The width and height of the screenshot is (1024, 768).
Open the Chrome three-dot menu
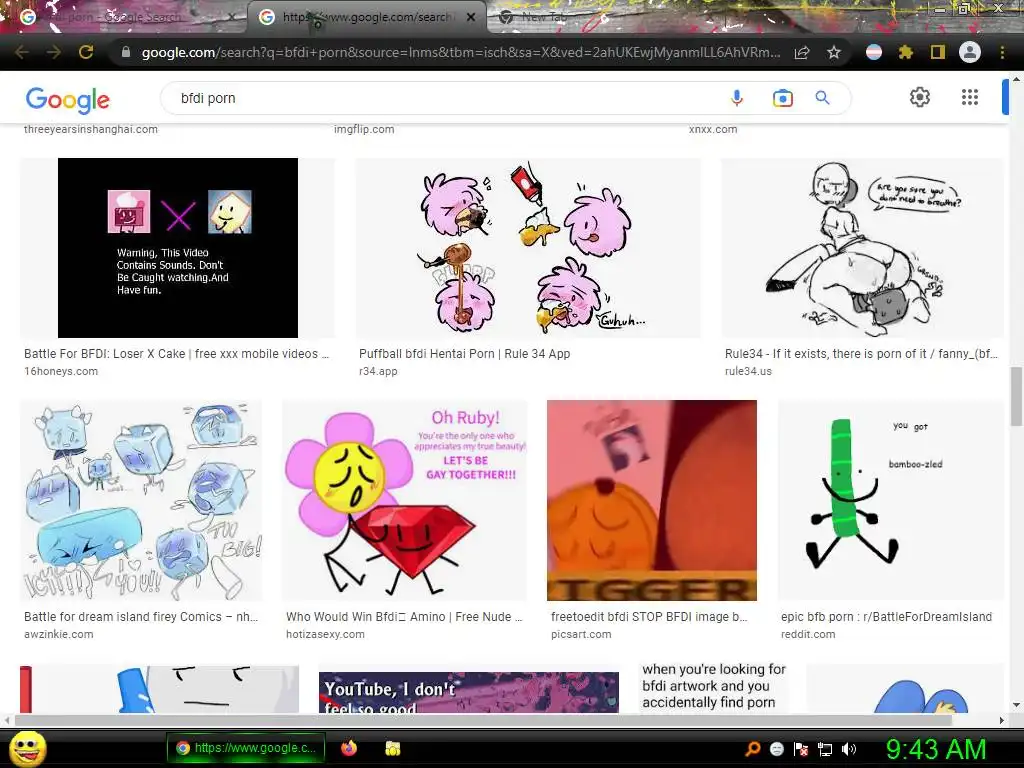tap(1002, 52)
